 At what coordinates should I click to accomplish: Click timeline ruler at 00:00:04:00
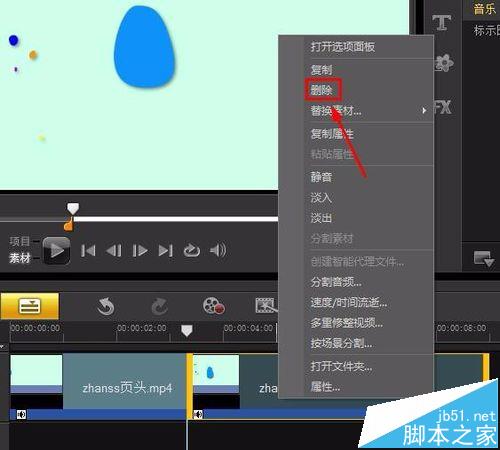click(248, 328)
